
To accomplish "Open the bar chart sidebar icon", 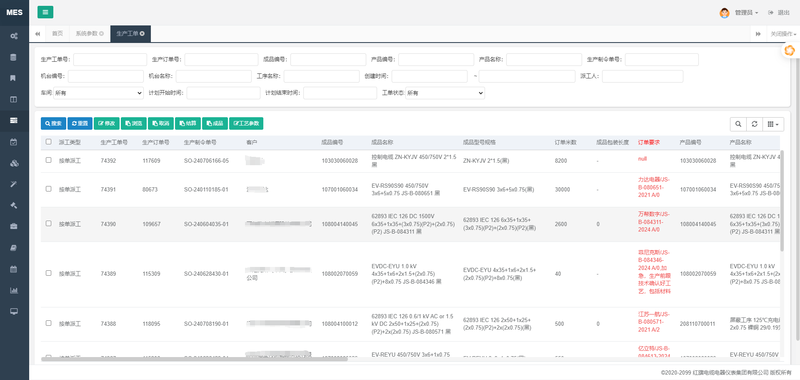I will click(14, 290).
